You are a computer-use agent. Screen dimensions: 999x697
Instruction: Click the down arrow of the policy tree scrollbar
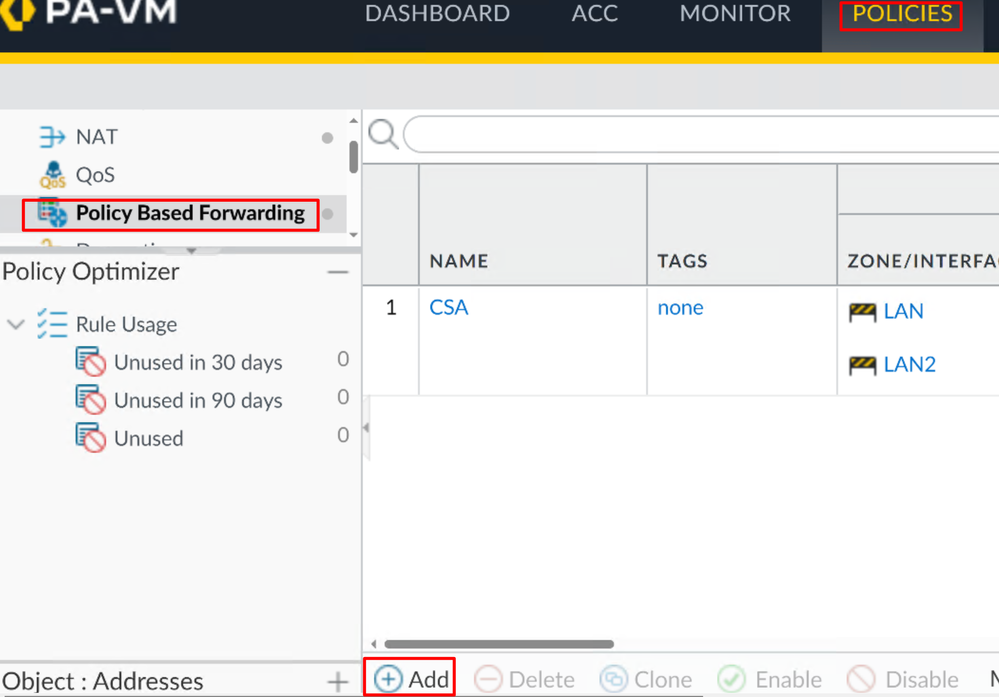[354, 235]
